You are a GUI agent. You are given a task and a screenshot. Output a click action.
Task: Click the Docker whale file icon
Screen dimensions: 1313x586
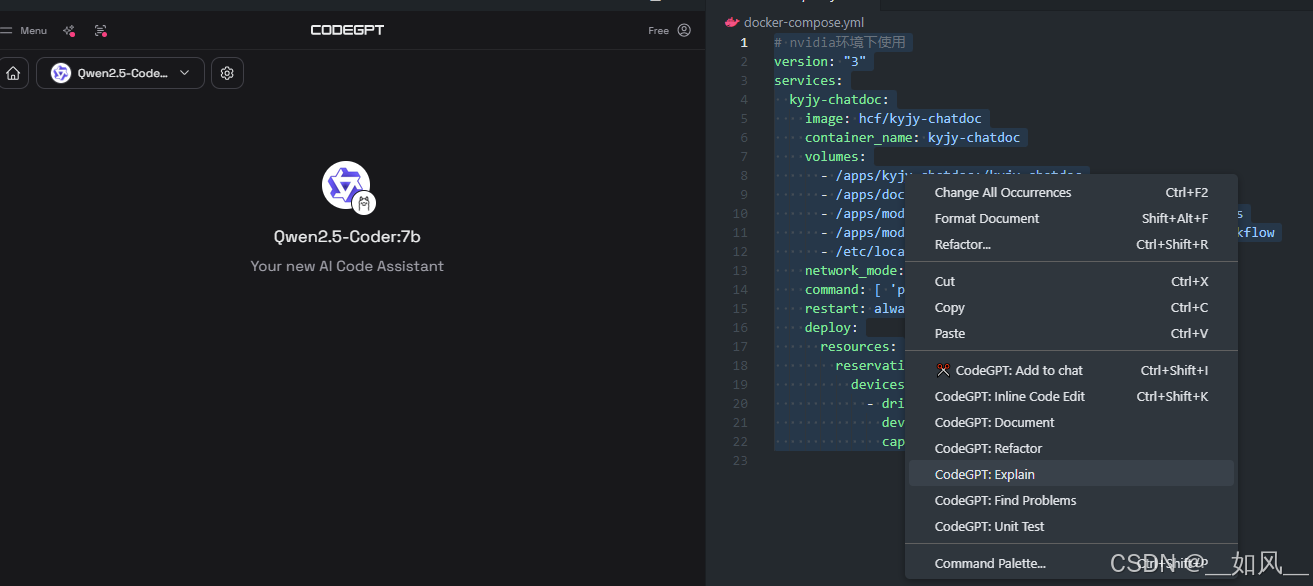pos(732,22)
